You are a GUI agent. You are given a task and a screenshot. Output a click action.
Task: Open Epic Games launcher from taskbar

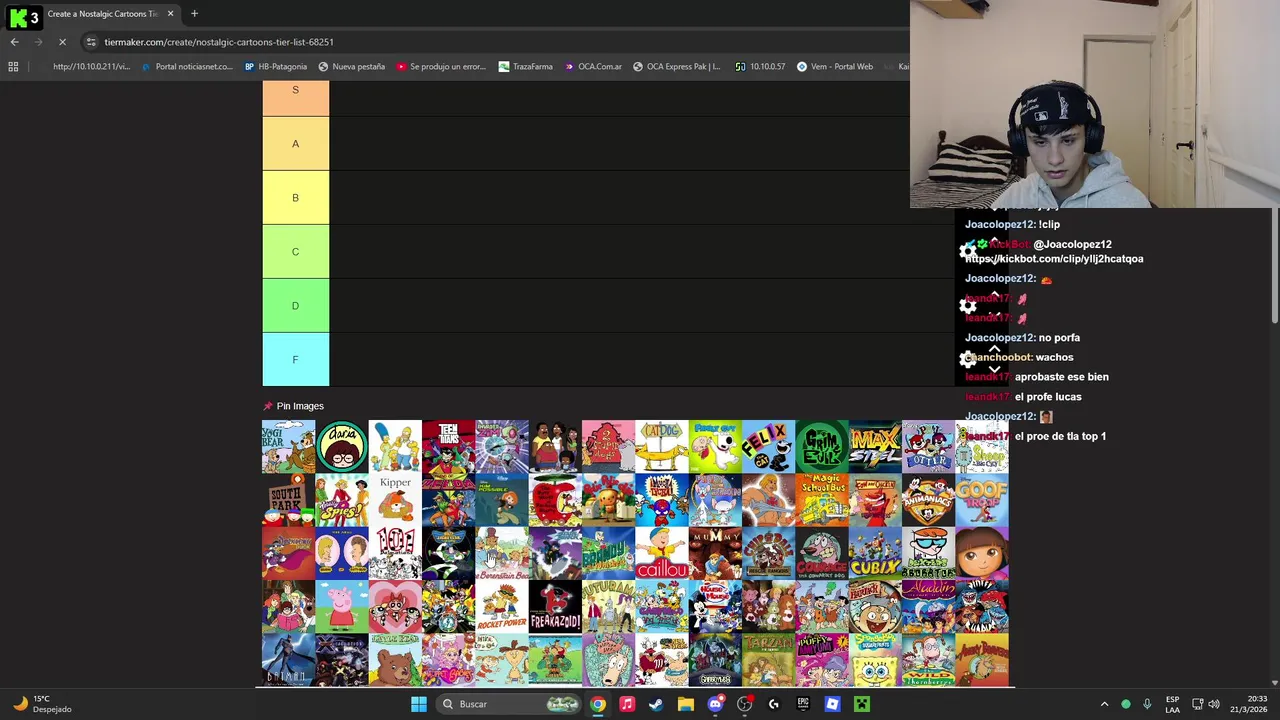click(x=803, y=704)
